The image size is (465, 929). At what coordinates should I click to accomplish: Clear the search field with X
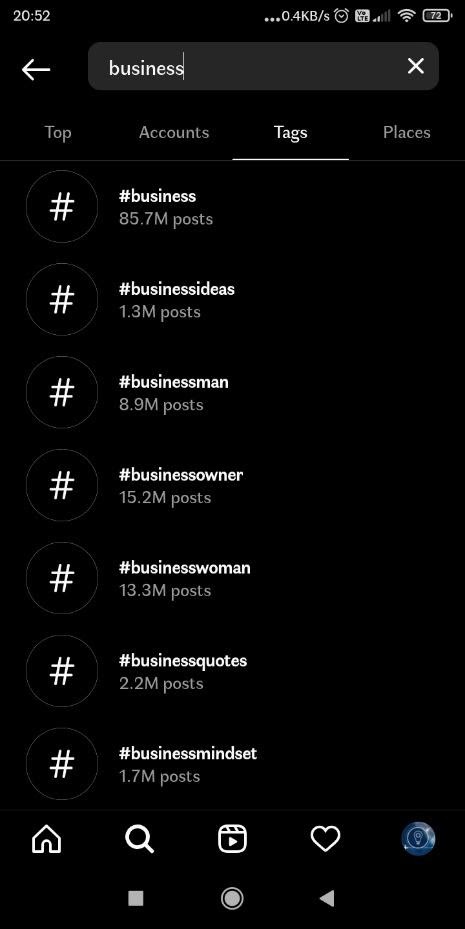(416, 66)
